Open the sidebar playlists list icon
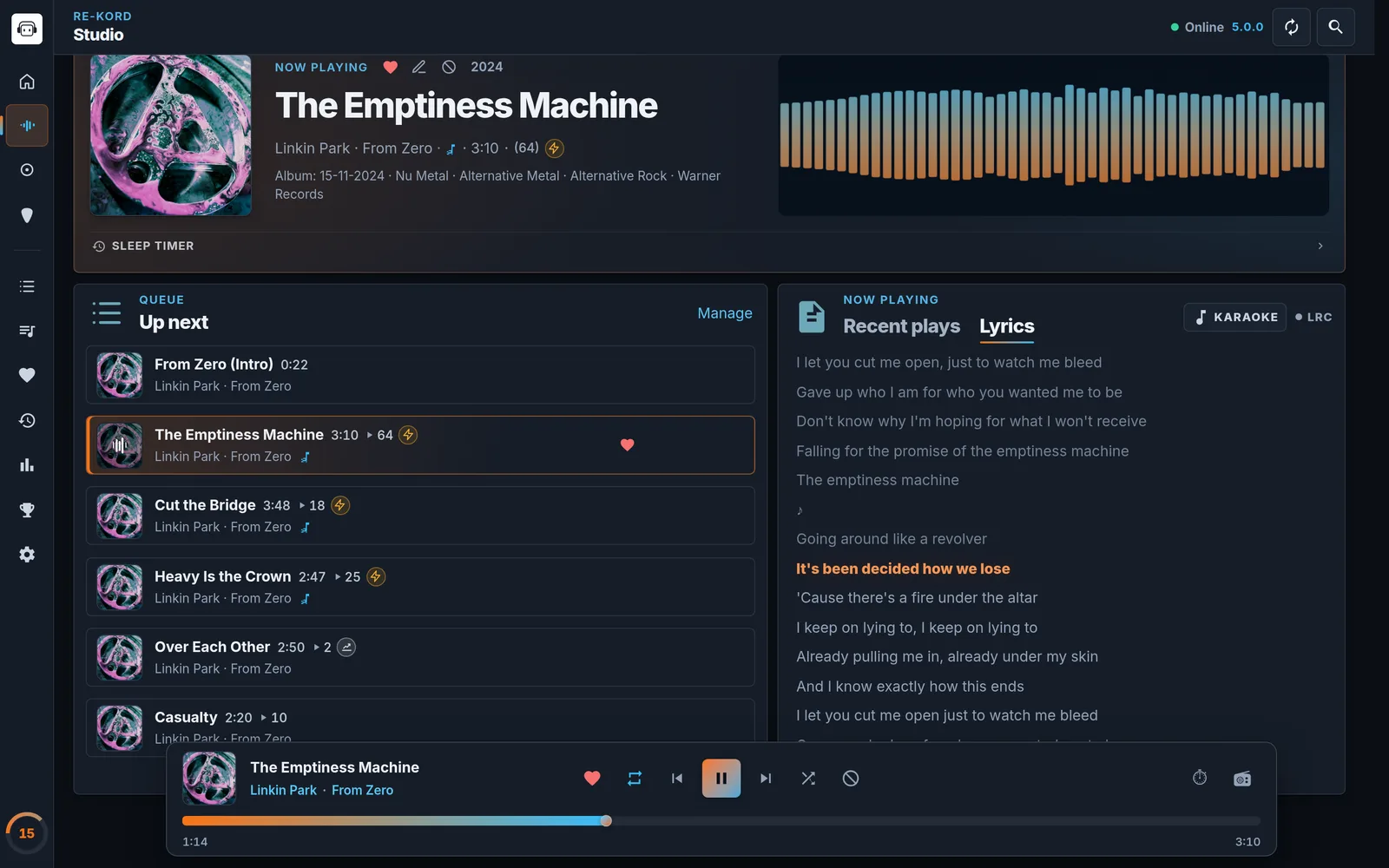Image resolution: width=1389 pixels, height=868 pixels. click(x=27, y=286)
